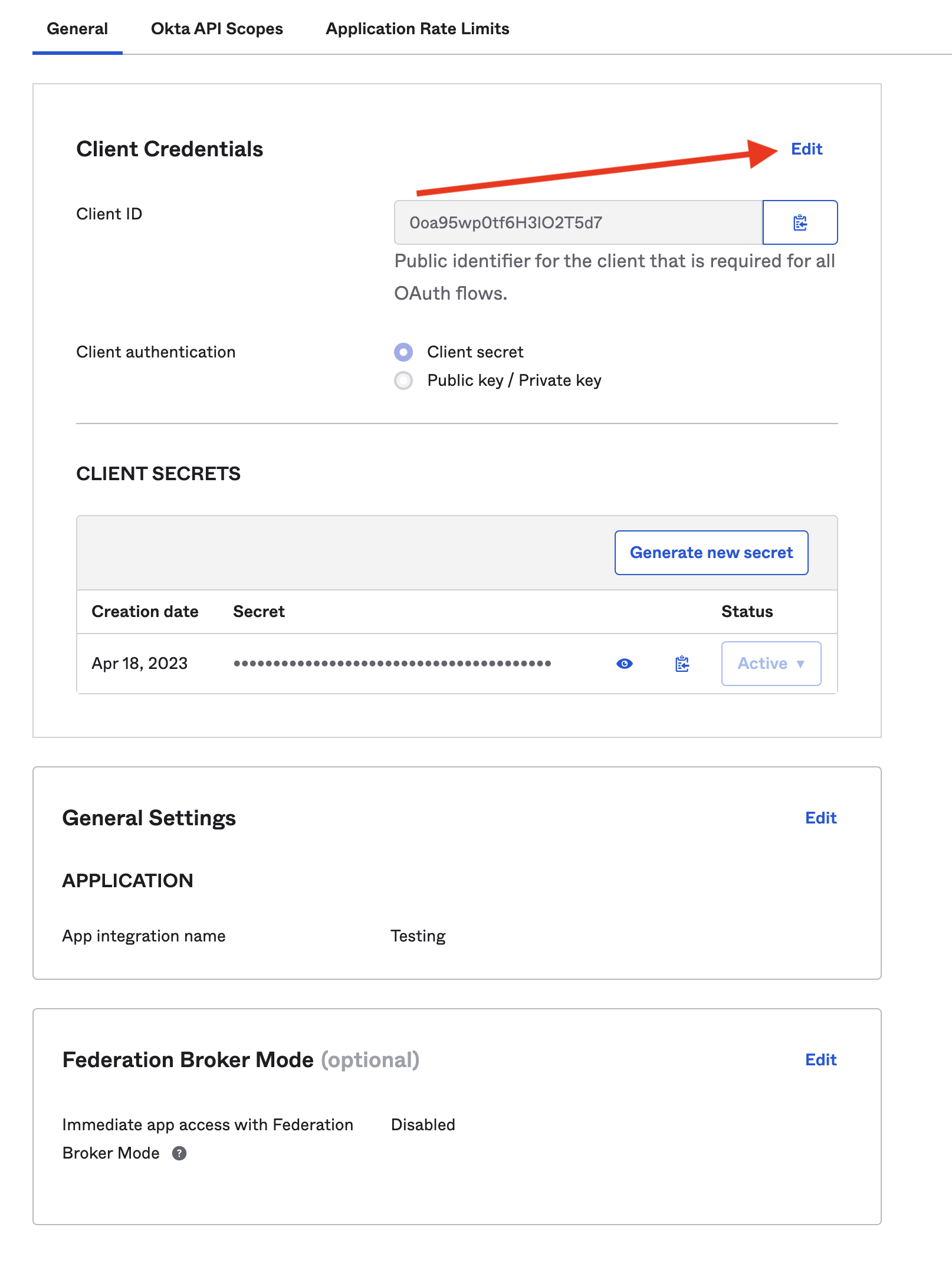Choose Public key / Private key authentication

(403, 380)
